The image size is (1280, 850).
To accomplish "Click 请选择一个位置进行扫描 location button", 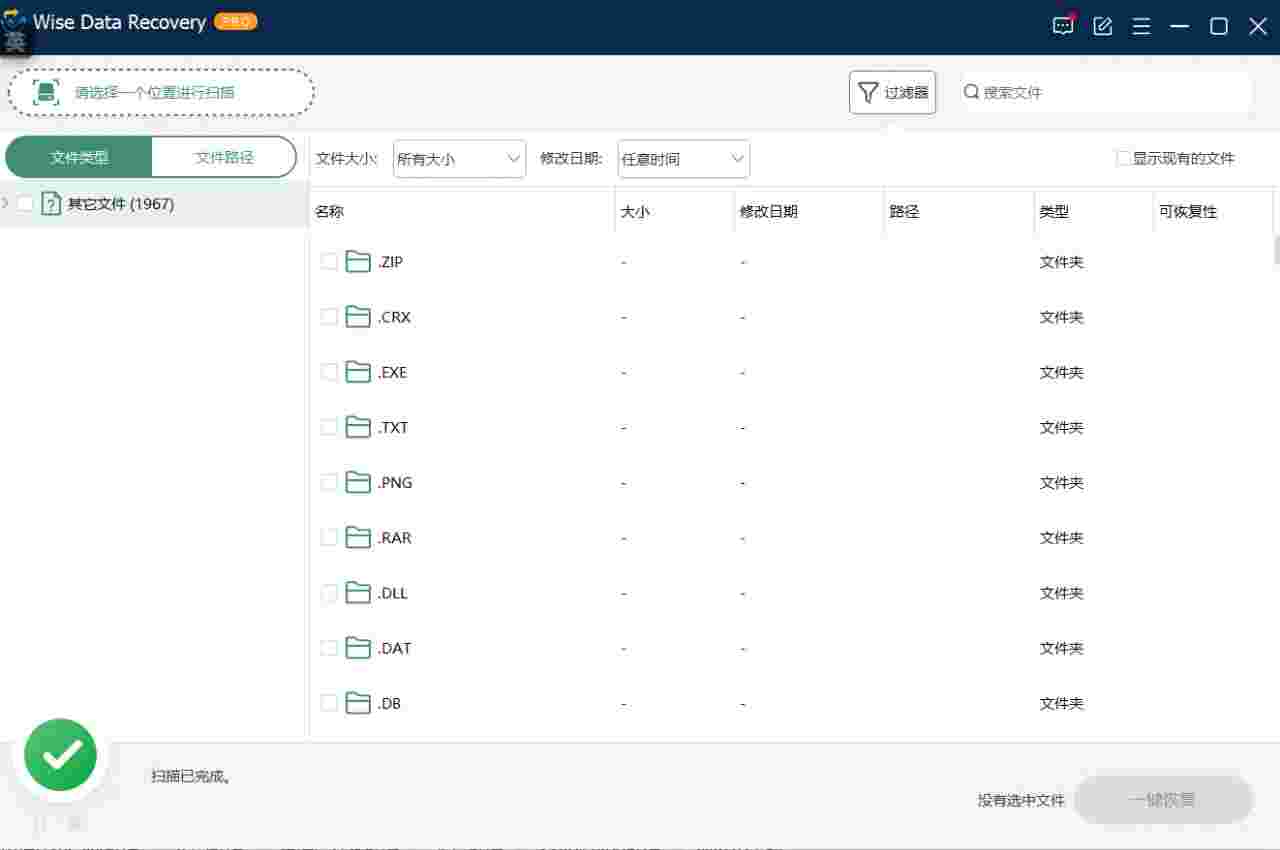I will tap(161, 93).
